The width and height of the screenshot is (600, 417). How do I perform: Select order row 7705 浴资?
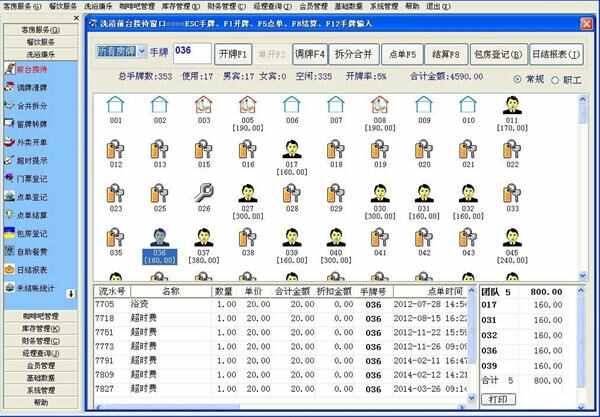280,304
